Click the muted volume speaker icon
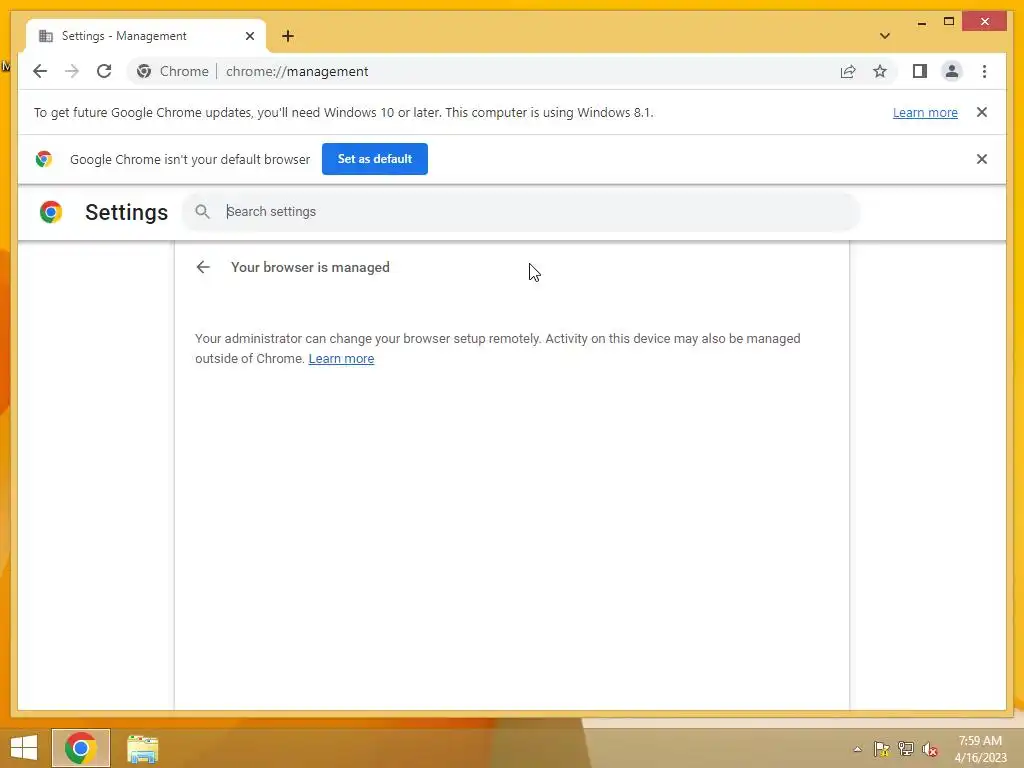The height and width of the screenshot is (768, 1024). 930,749
